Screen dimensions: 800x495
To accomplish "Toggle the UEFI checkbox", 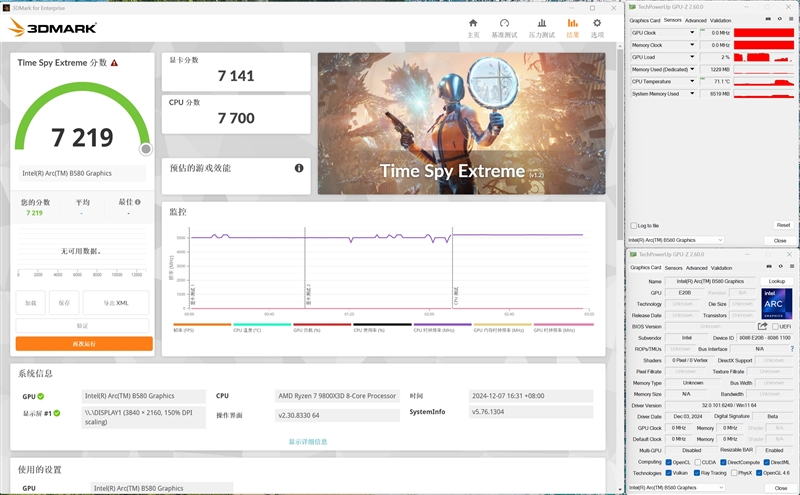I will point(775,327).
